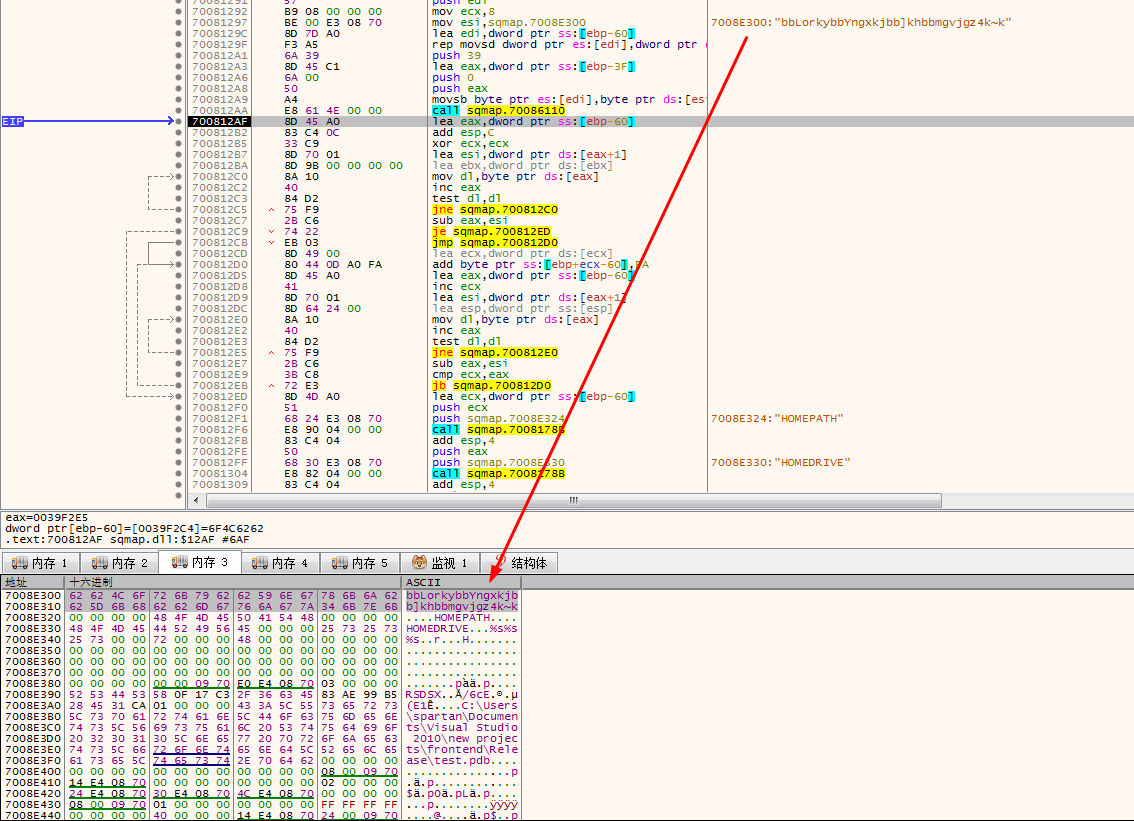Toggle breakpoint dot at address 700812D0
1134x821 pixels.
tap(179, 265)
